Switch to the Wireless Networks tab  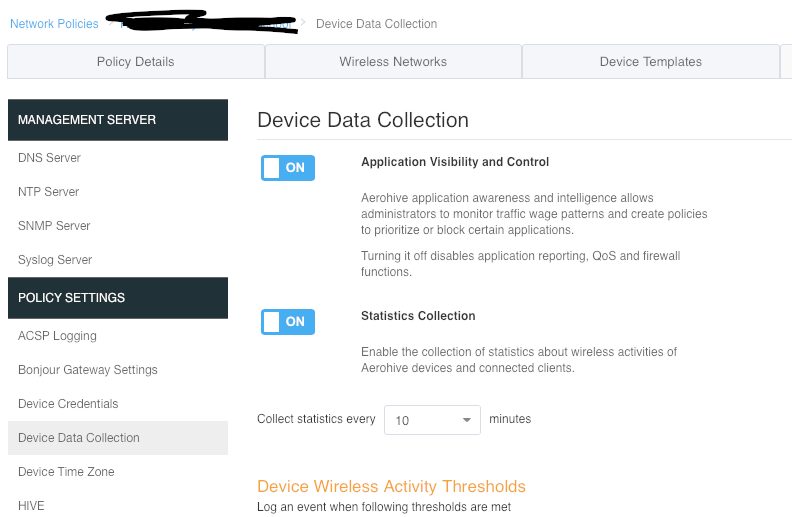click(x=393, y=62)
